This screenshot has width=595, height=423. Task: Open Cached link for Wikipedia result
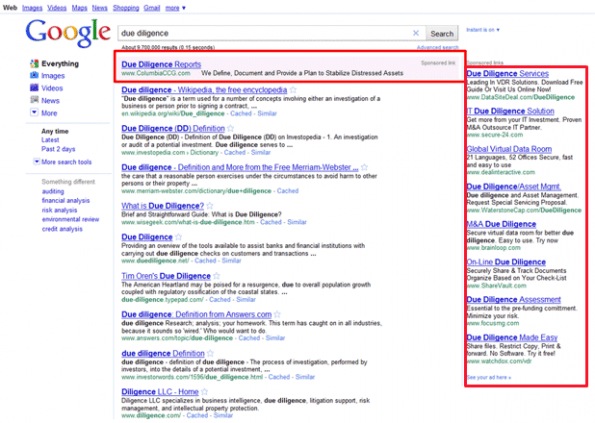tap(241, 113)
